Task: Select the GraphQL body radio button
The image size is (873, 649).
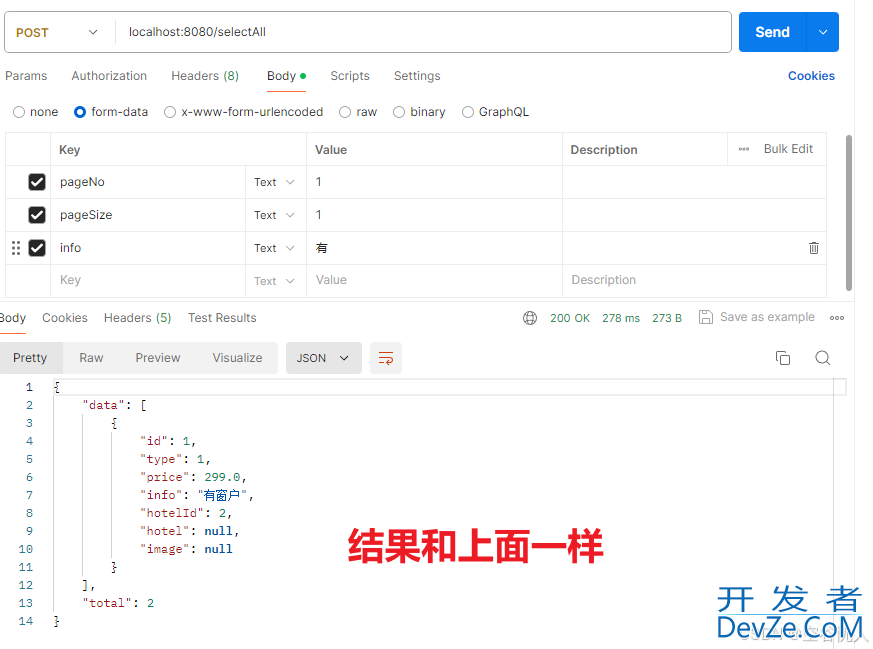Action: (468, 112)
